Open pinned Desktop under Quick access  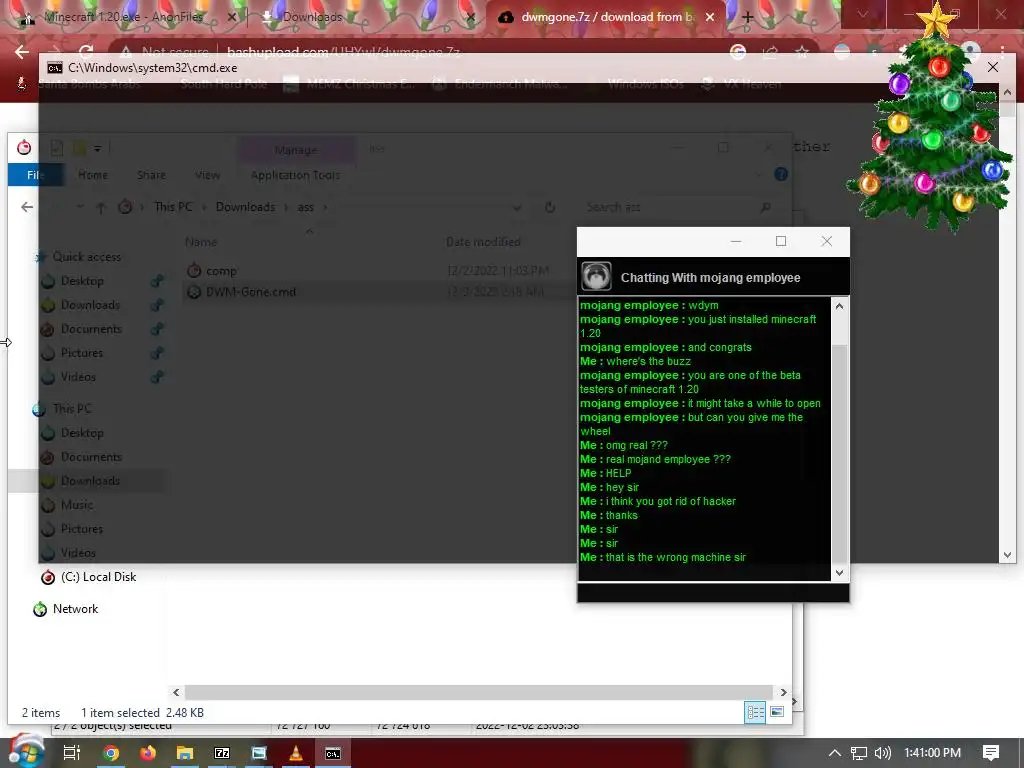tap(82, 281)
